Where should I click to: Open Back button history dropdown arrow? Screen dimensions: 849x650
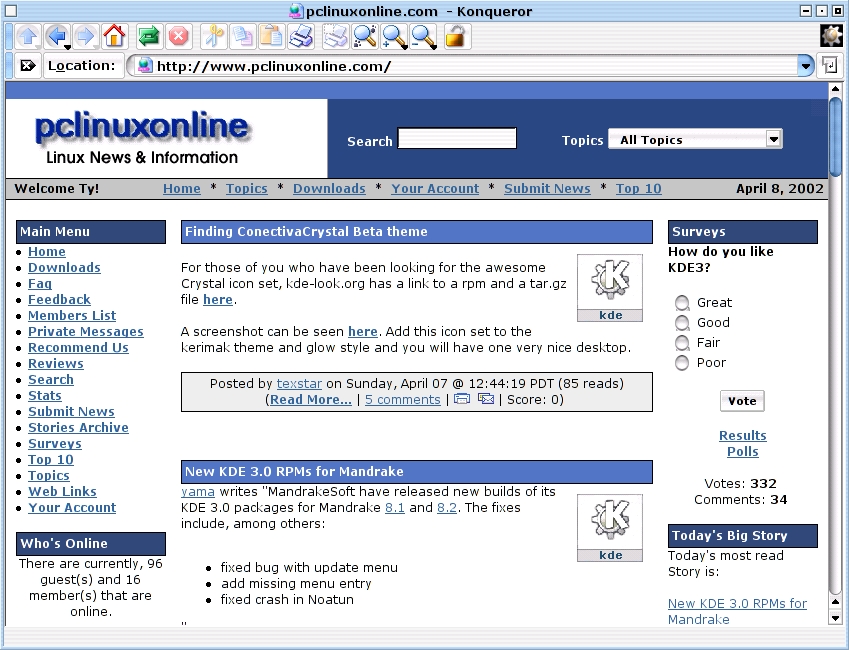[68, 47]
